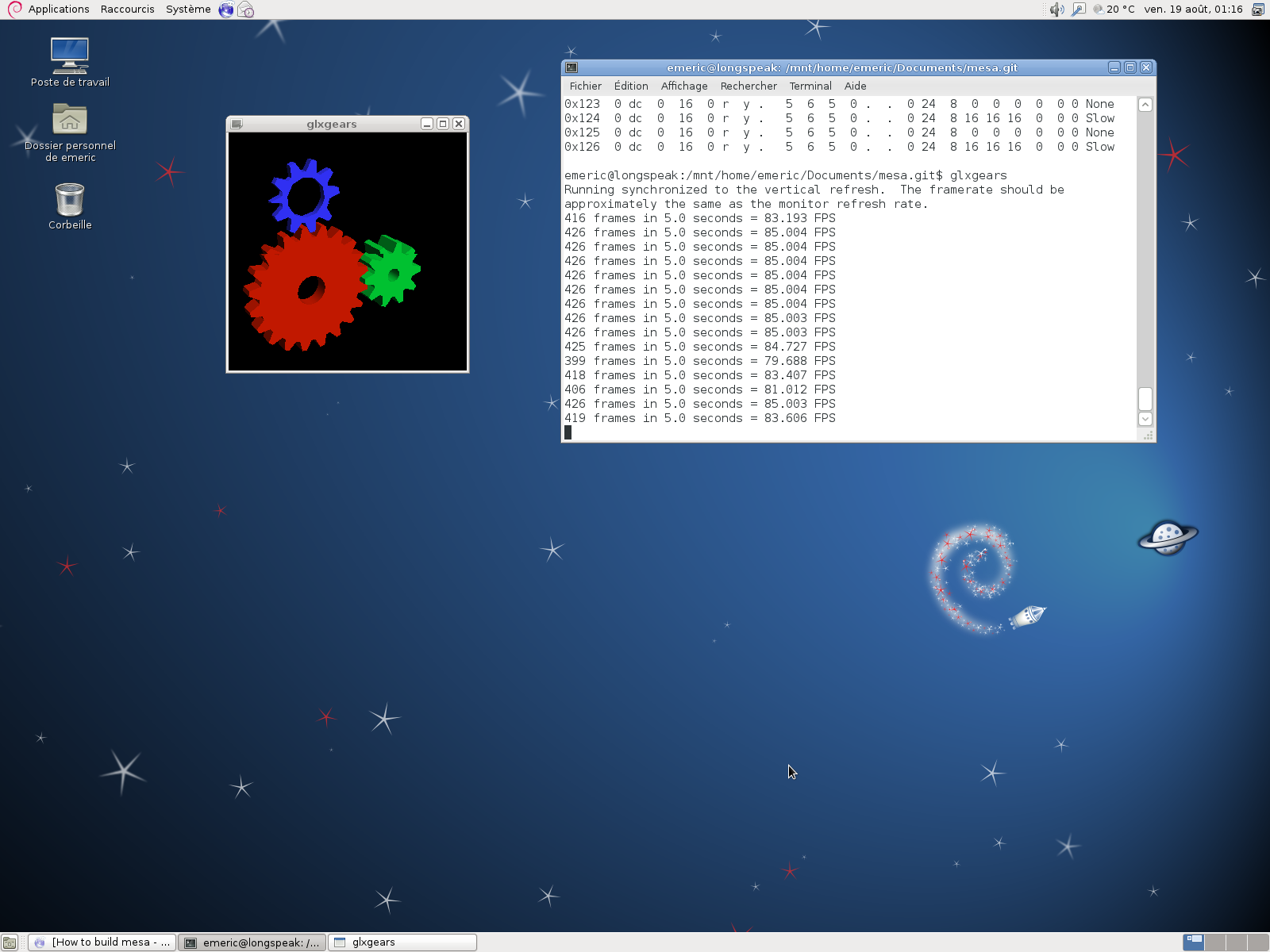Select the Dossier personnel de emeric folder

[x=70, y=121]
